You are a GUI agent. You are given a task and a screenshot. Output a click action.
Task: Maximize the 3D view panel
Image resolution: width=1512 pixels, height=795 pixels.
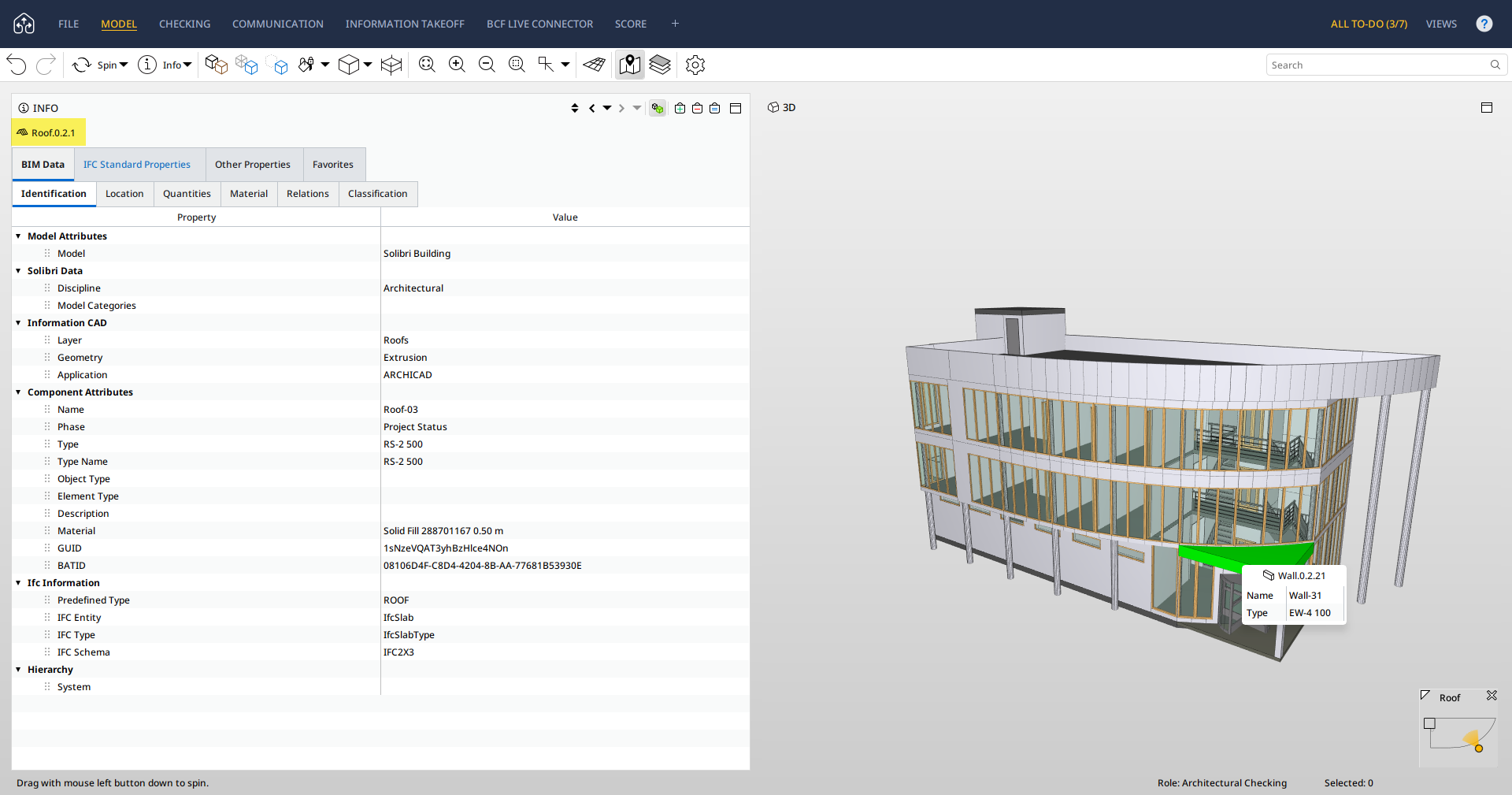pyautogui.click(x=1487, y=107)
